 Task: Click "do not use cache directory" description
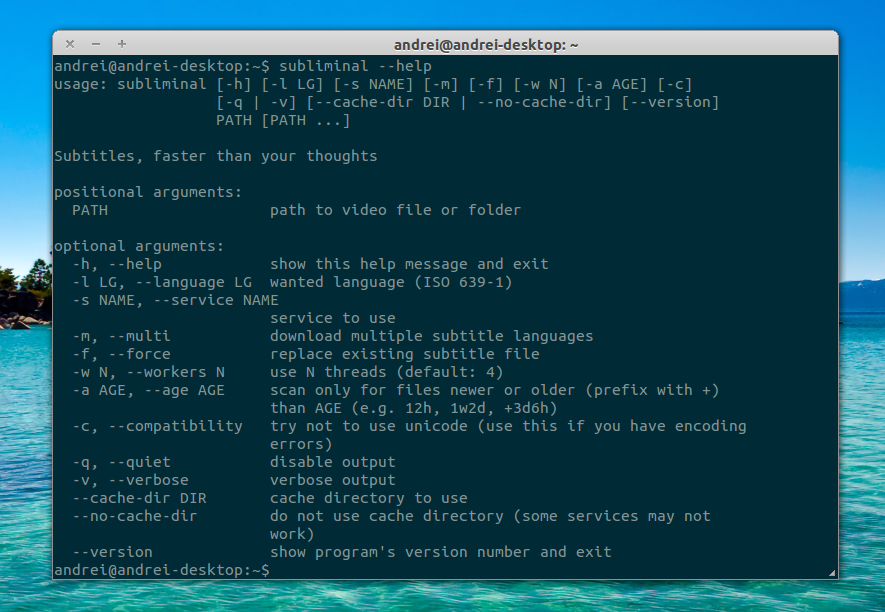(387, 517)
